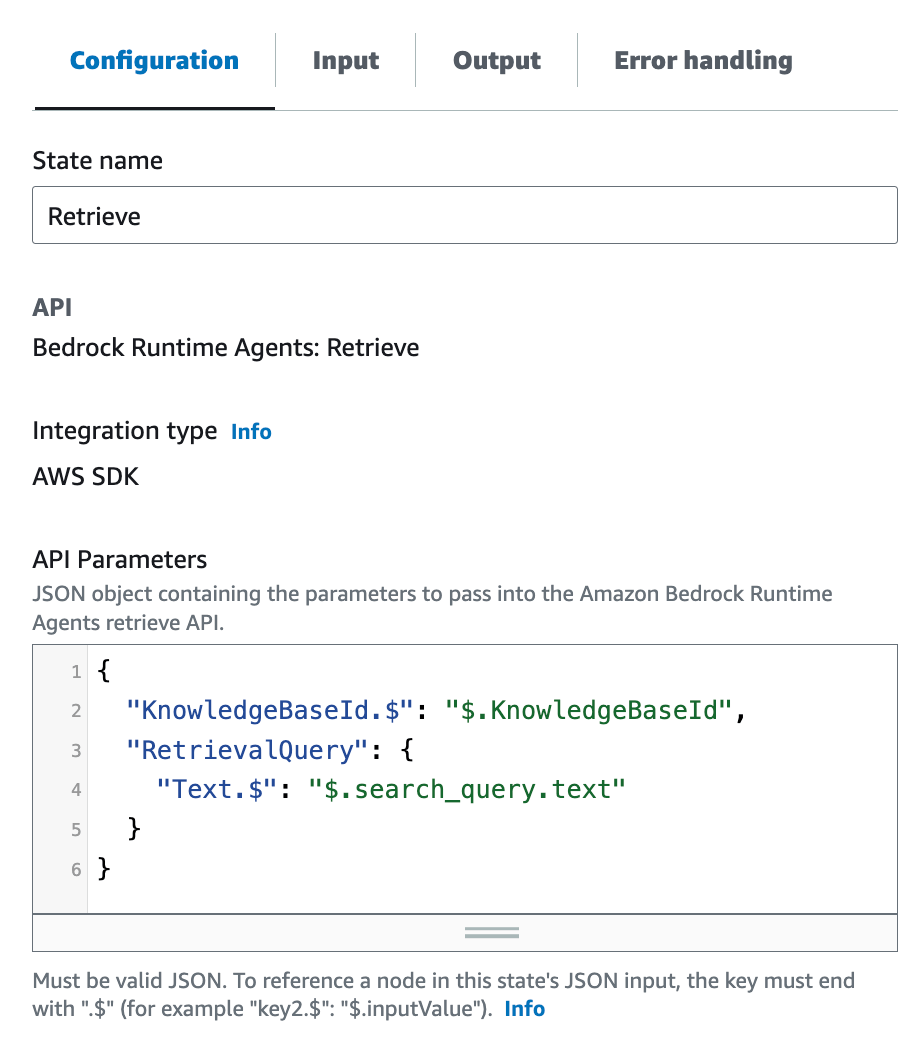Click the API Parameters heading

click(120, 560)
